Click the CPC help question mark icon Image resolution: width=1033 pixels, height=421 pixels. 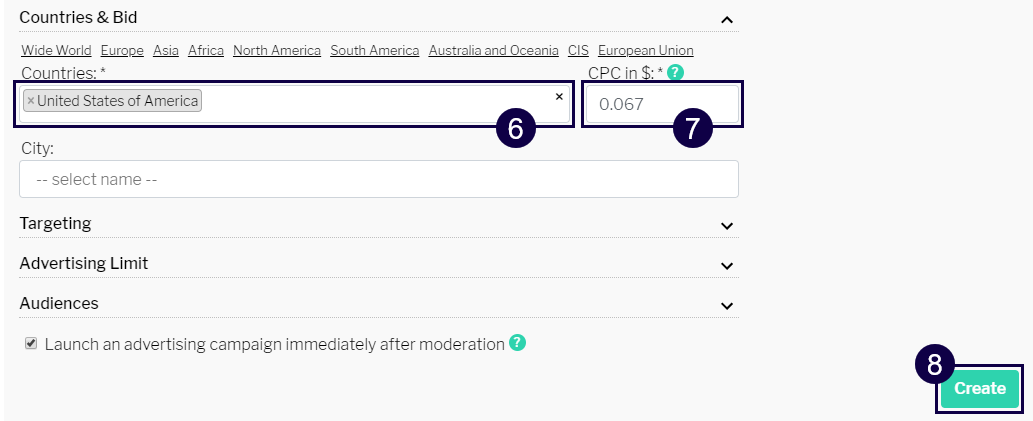click(x=676, y=72)
